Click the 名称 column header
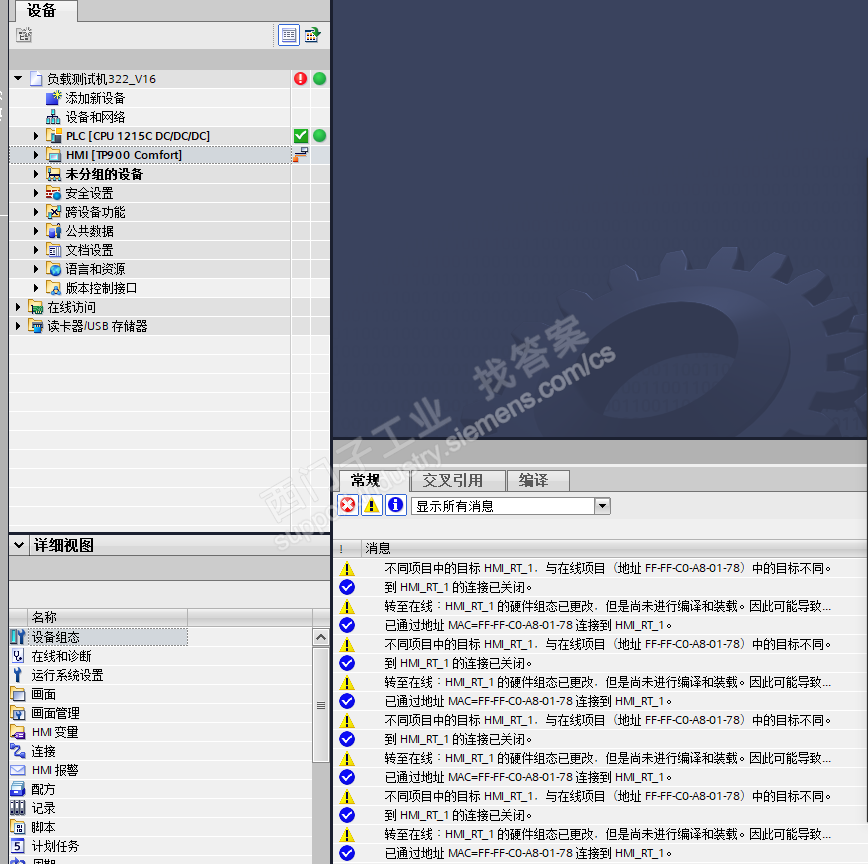This screenshot has height=864, width=868. pos(107,617)
